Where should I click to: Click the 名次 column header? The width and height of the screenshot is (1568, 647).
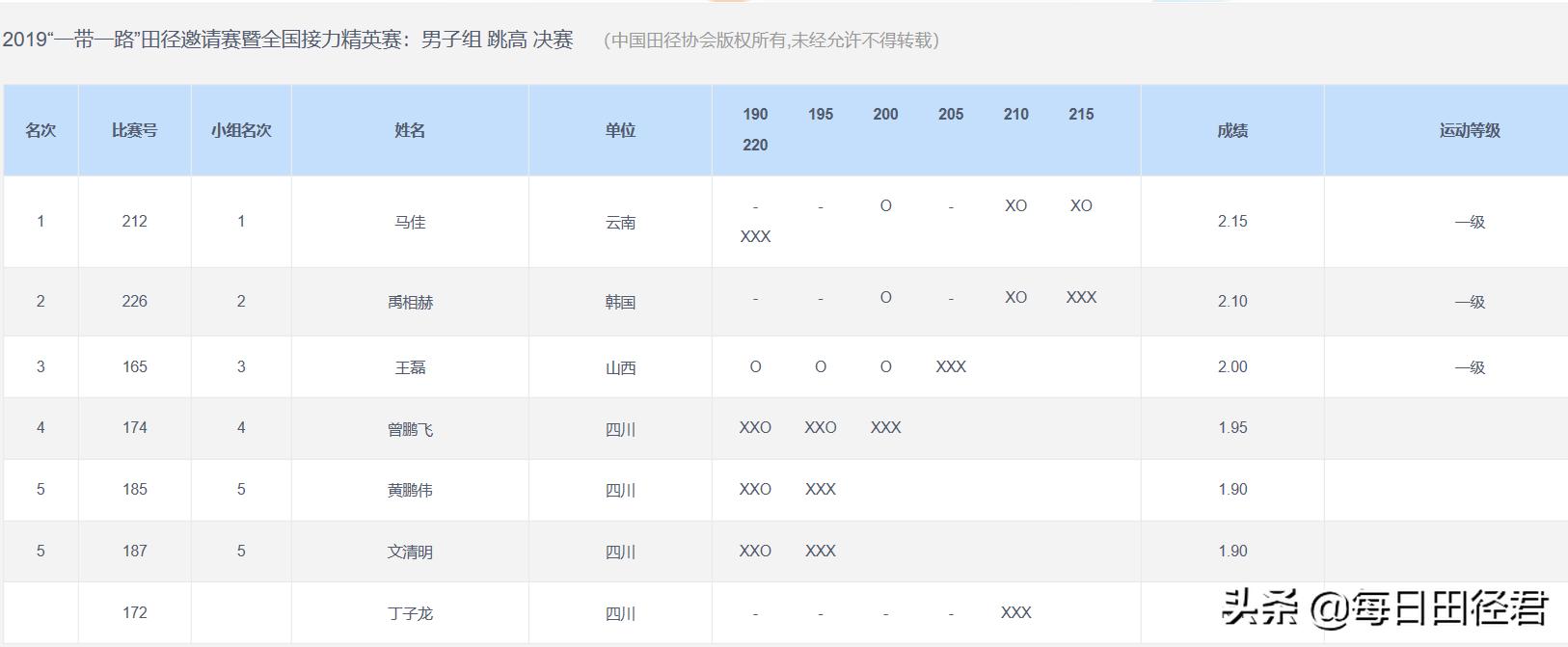point(41,130)
